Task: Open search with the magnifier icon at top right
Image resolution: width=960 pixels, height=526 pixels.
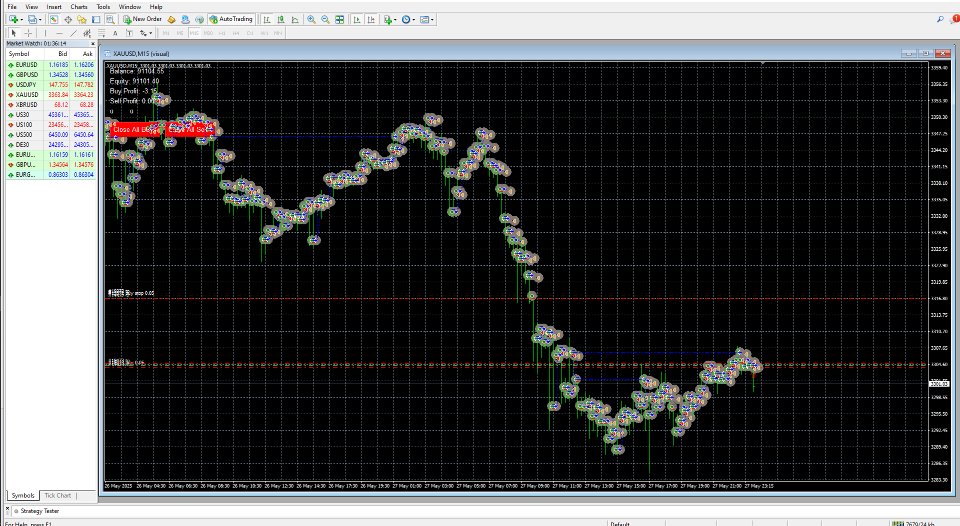Action: pyautogui.click(x=940, y=20)
